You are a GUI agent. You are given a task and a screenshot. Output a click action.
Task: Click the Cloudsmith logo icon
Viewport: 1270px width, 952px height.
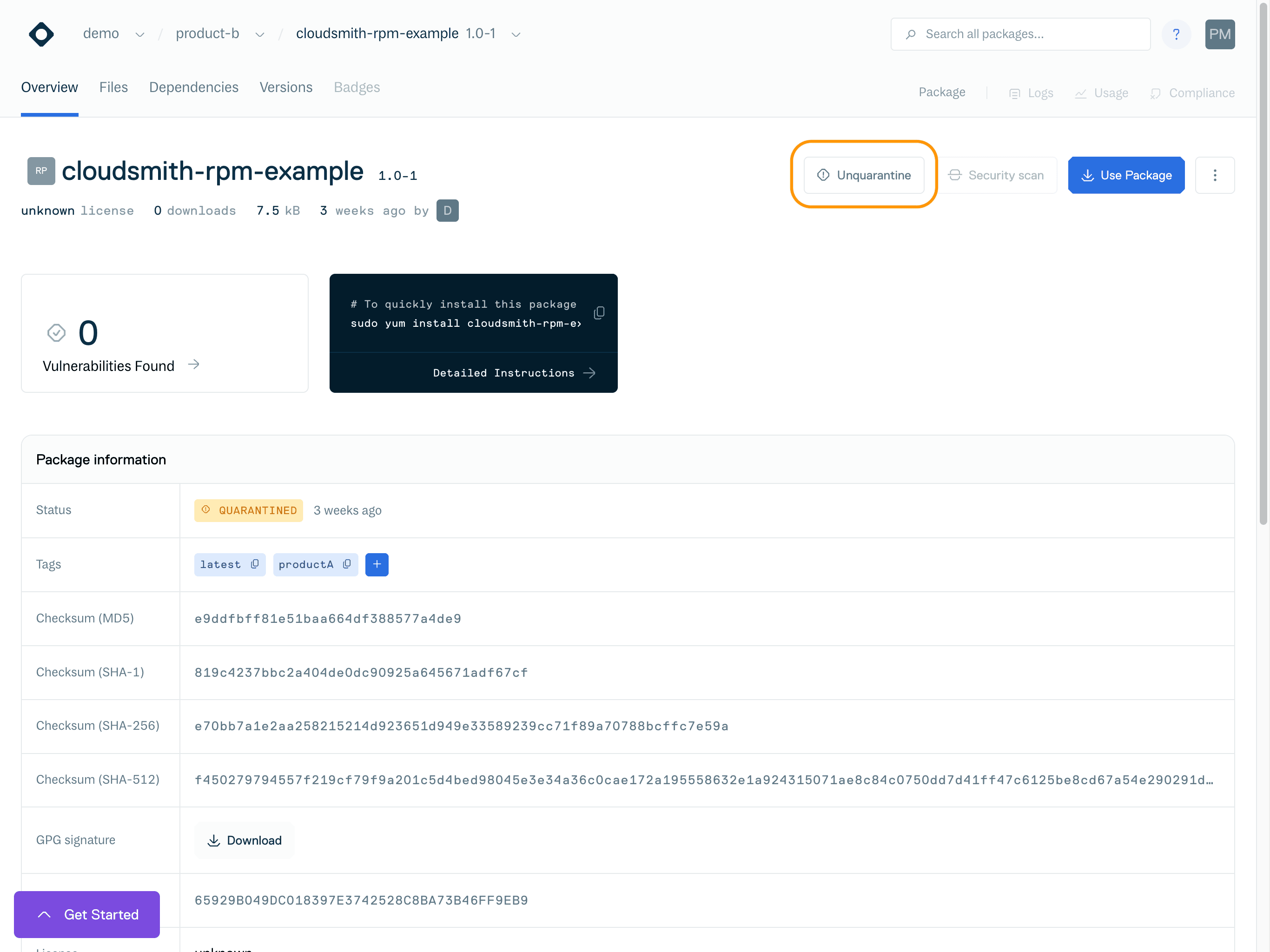pos(41,34)
